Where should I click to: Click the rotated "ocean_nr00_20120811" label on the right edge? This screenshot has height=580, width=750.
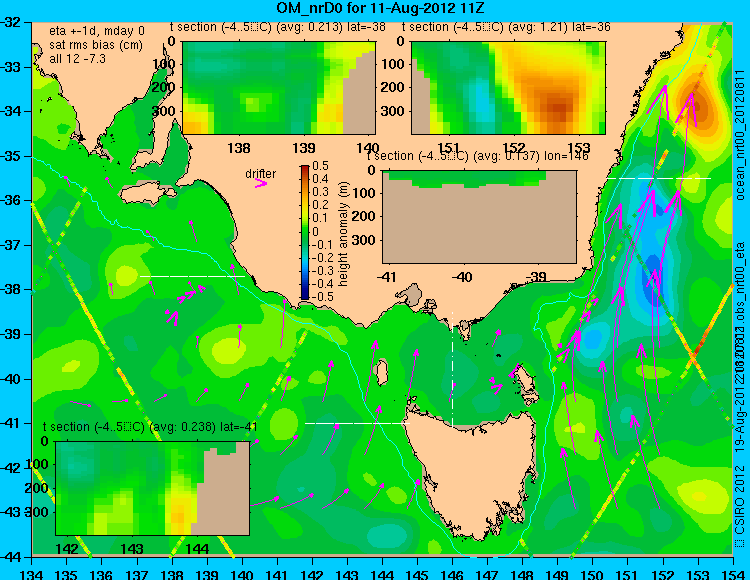point(740,135)
